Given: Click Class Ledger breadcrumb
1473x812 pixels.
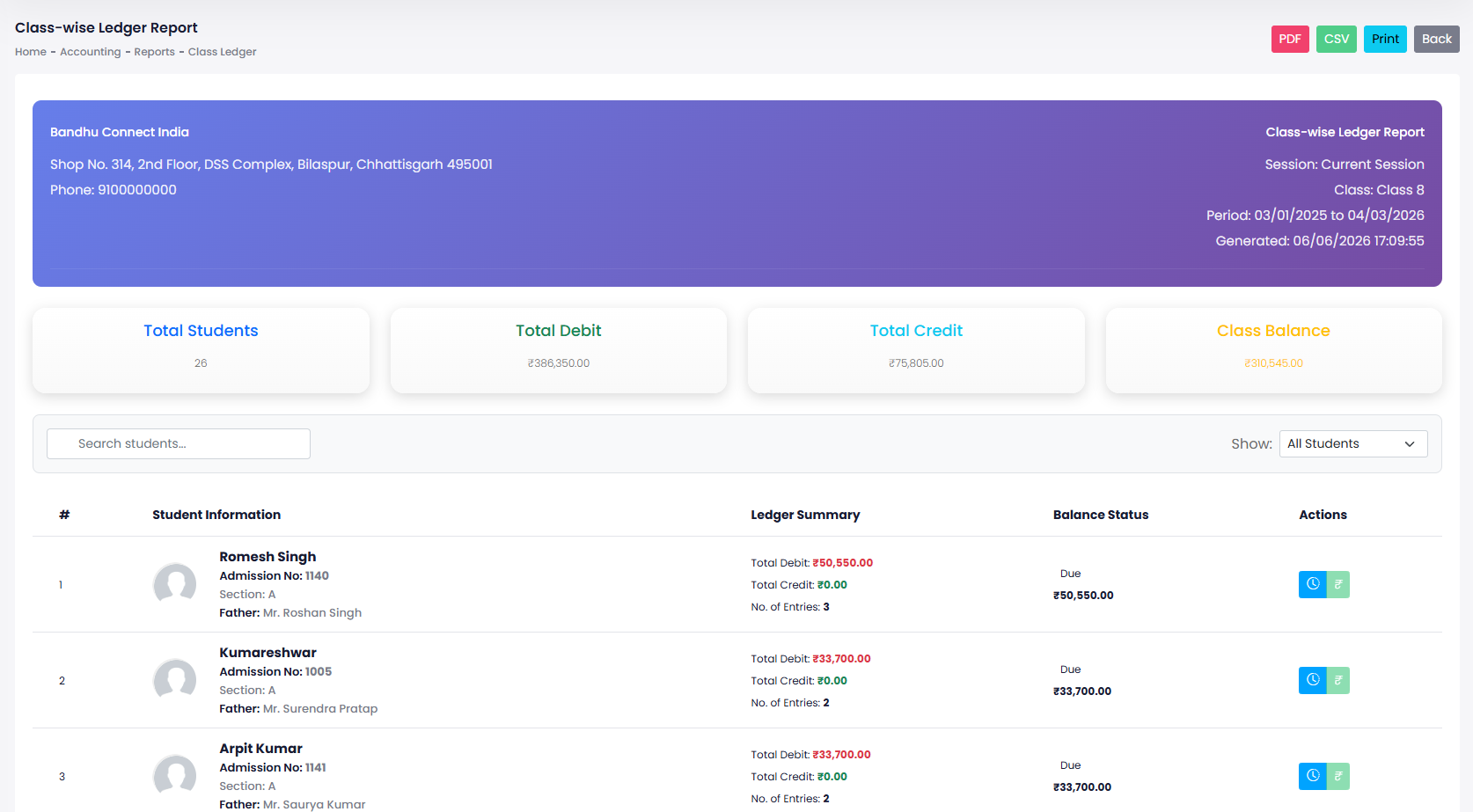Looking at the screenshot, I should (222, 52).
